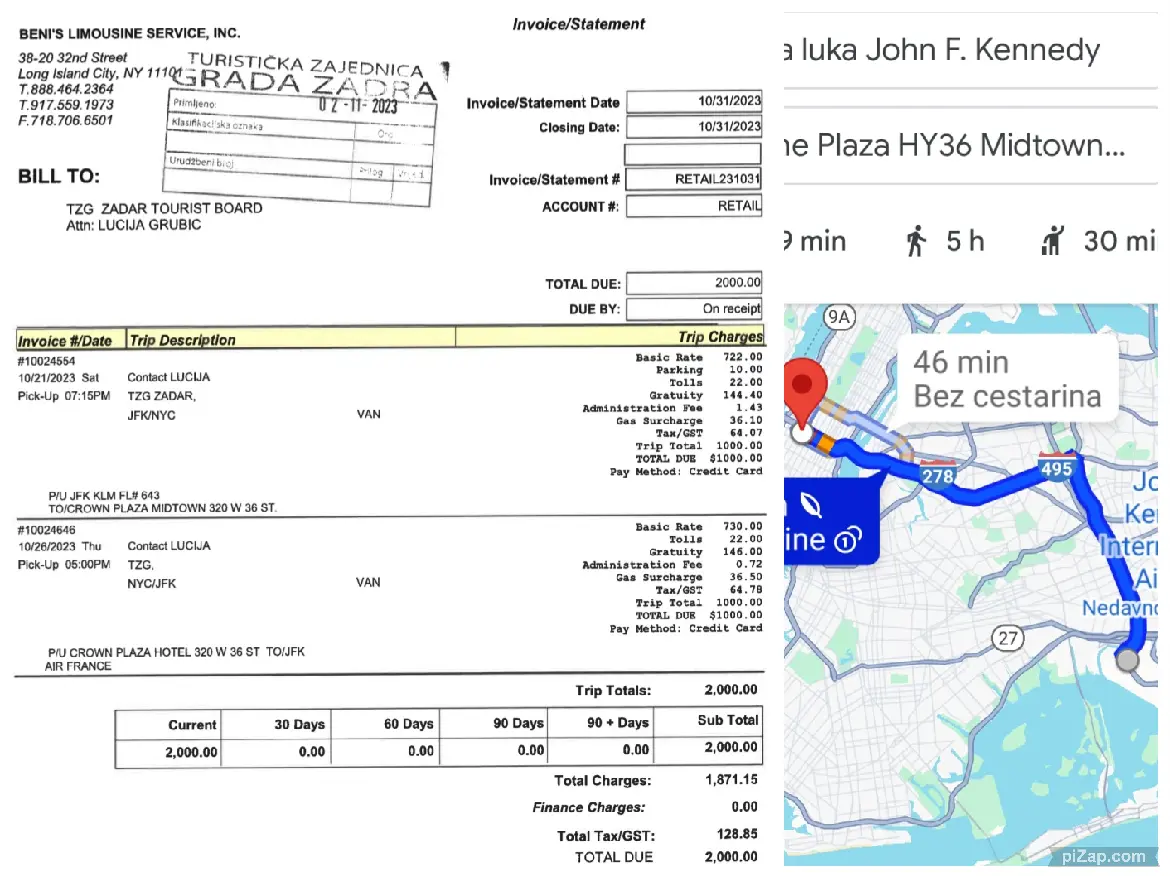Click the ACCOUNT # field showing RETAIL
The image size is (1170, 876).
tap(693, 206)
